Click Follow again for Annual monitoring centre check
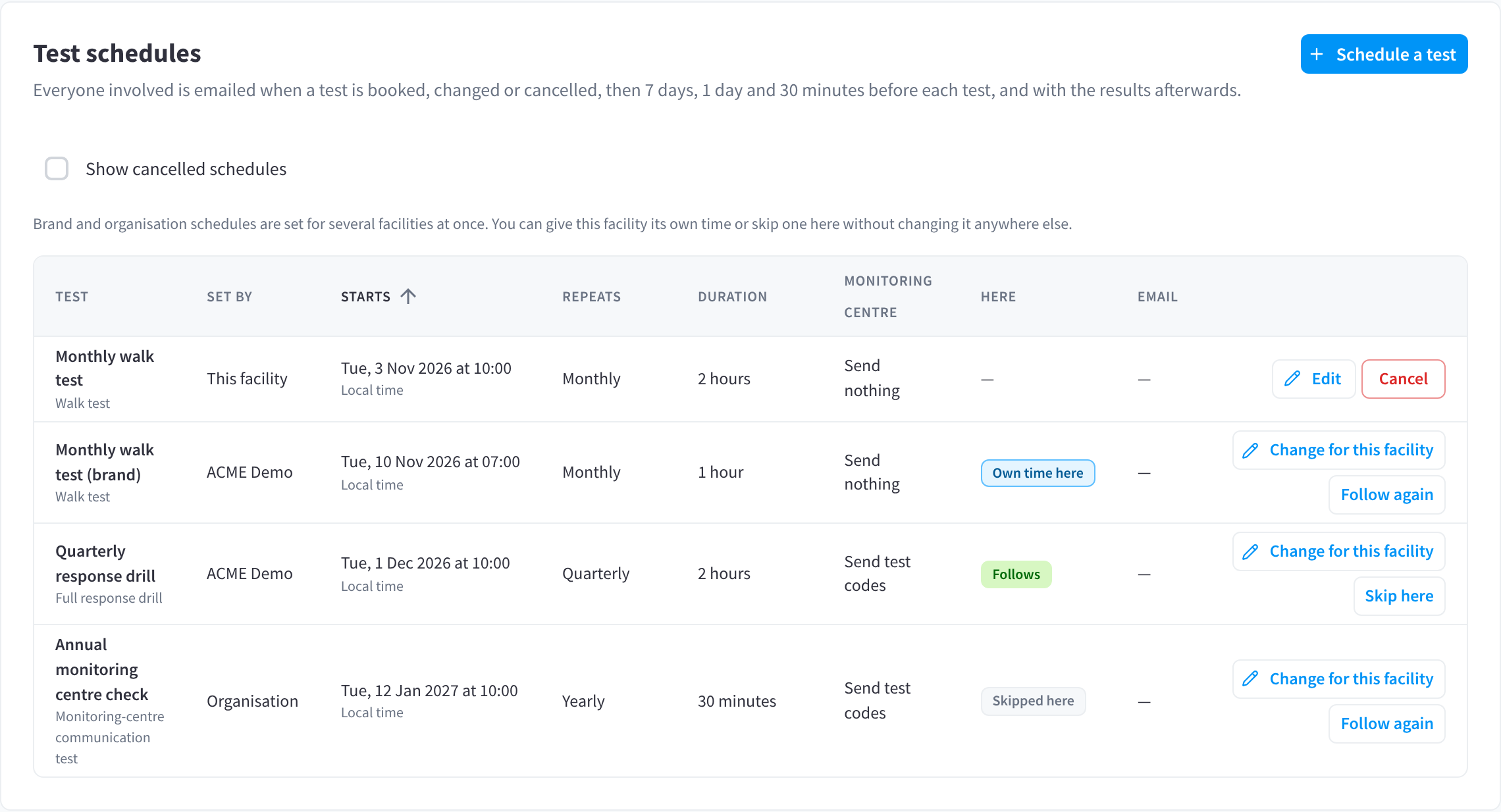 coord(1386,724)
